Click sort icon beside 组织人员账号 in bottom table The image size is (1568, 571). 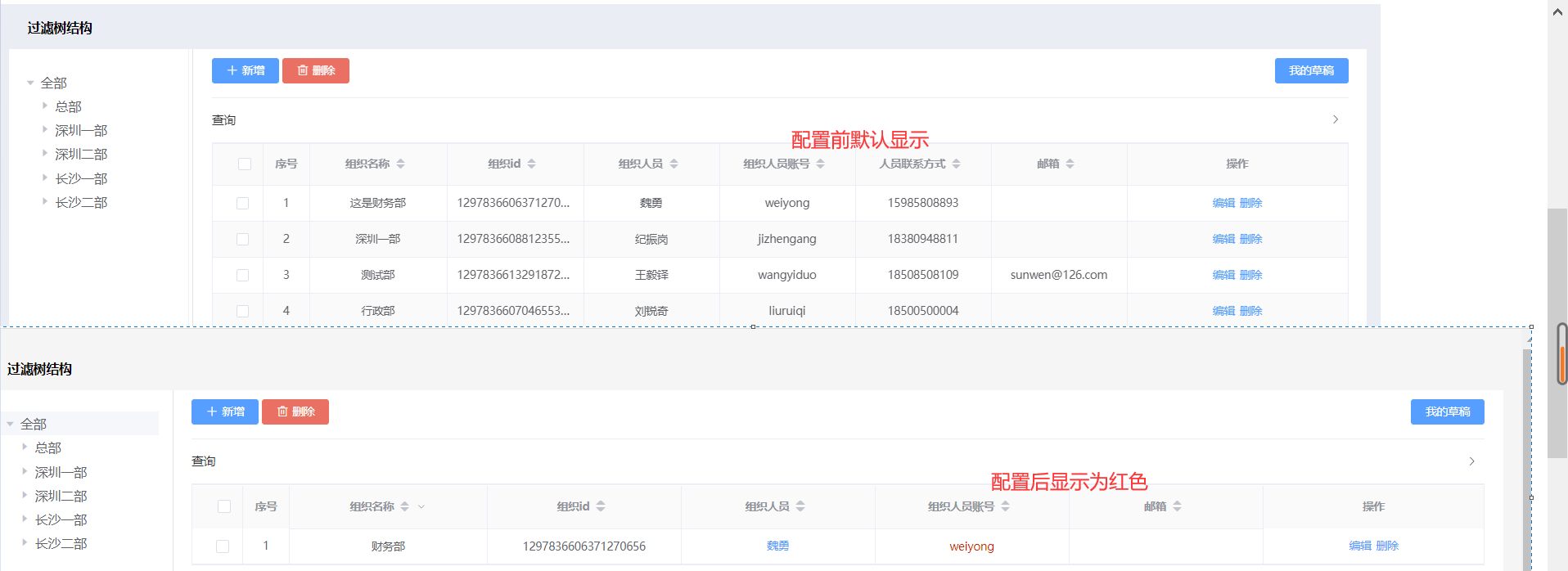point(1005,506)
